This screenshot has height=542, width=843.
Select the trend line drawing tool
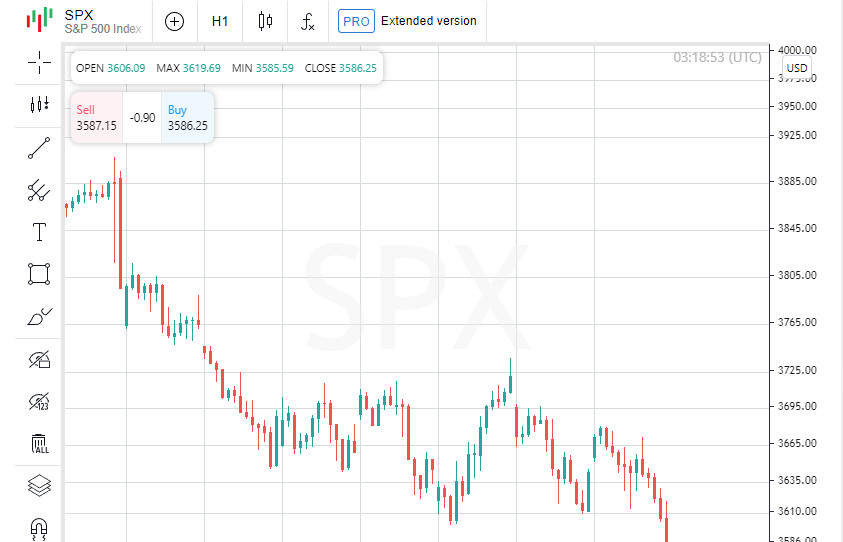[x=39, y=148]
